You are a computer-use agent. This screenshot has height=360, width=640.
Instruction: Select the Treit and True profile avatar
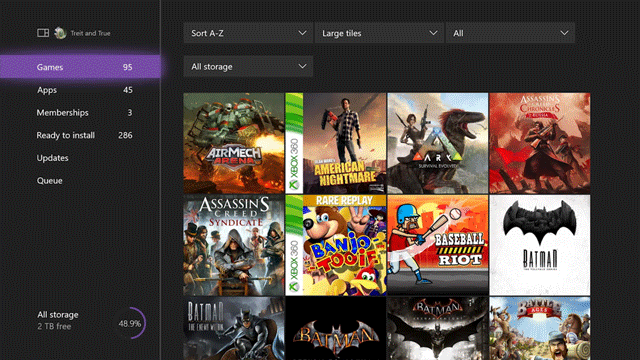[x=60, y=33]
